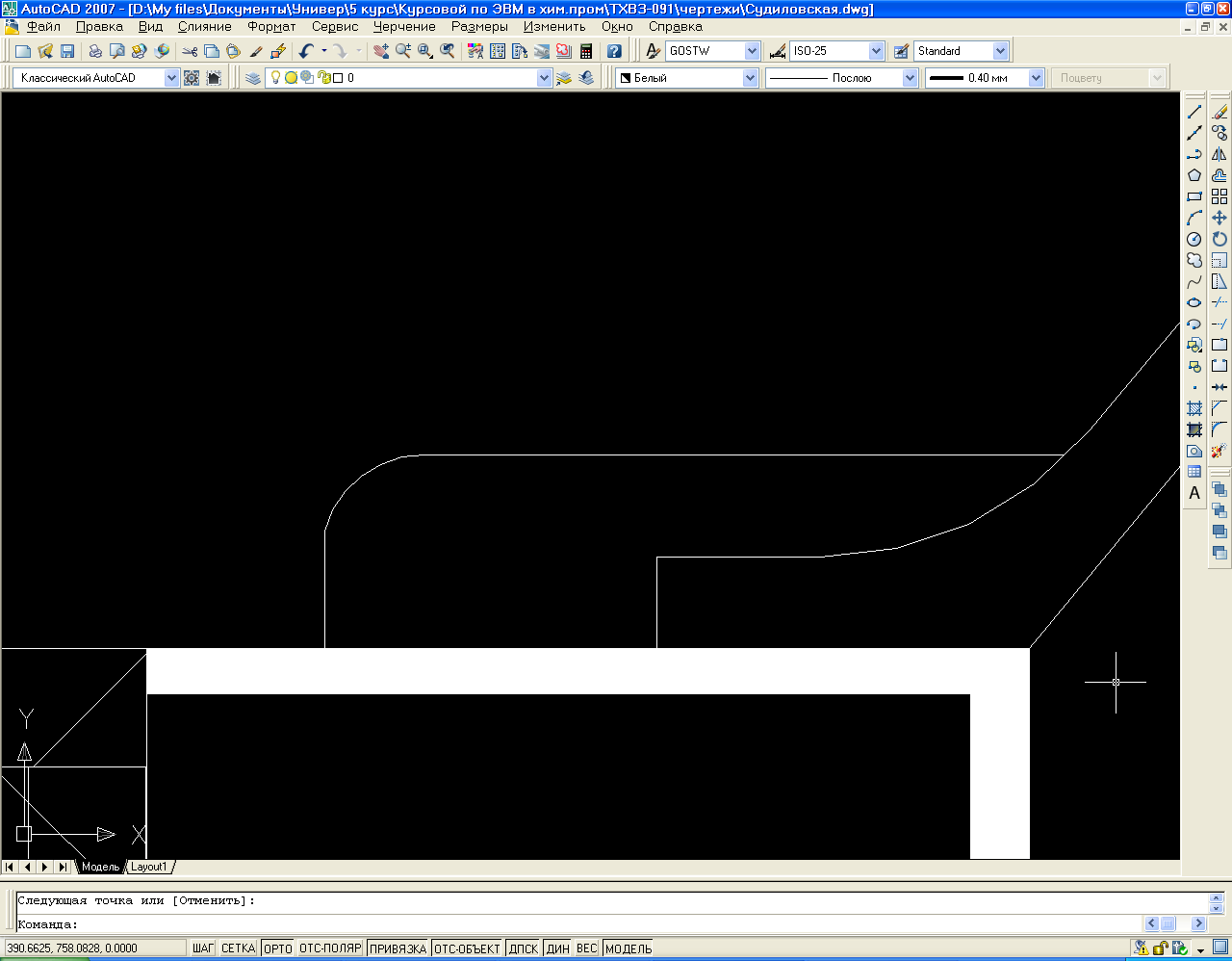This screenshot has width=1232, height=961.
Task: Click the Pan Realtime hand icon
Action: tap(381, 51)
